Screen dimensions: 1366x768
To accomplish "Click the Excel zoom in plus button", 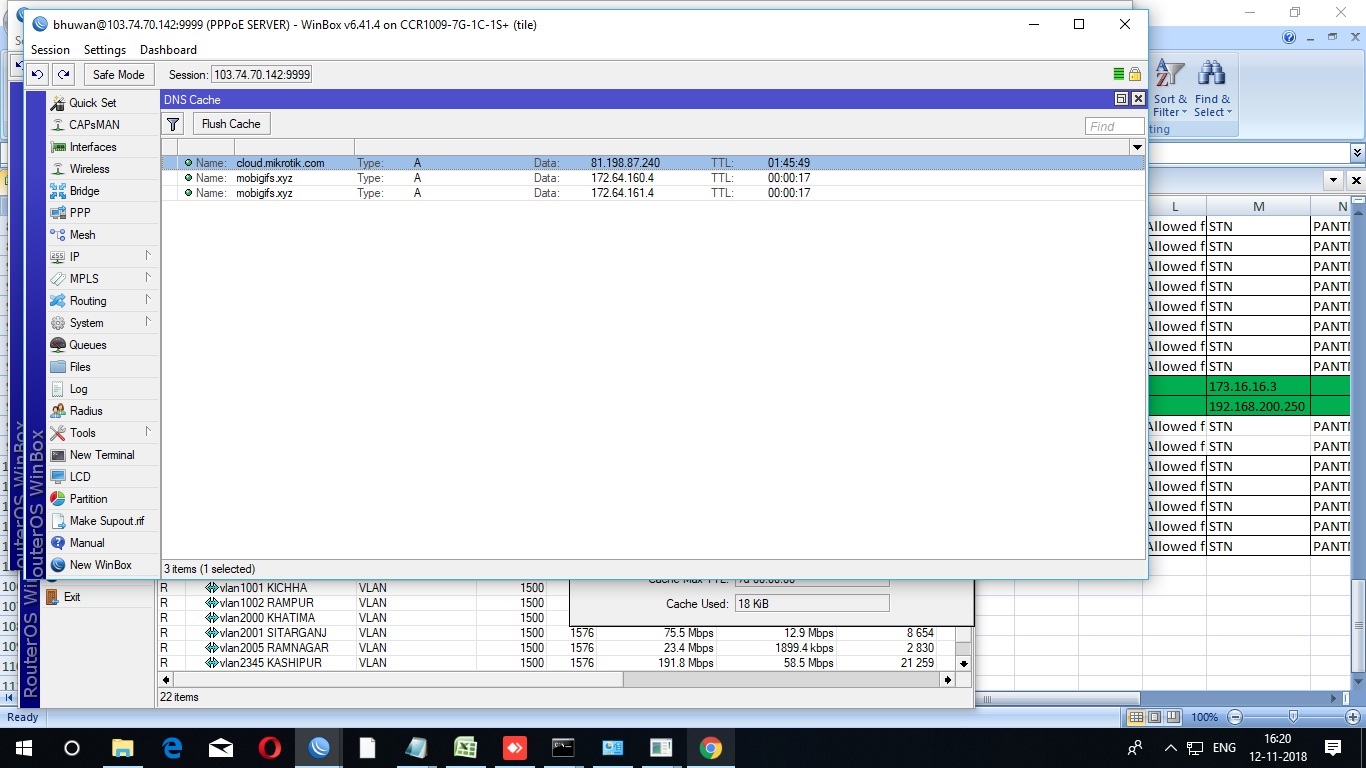I will click(1353, 717).
